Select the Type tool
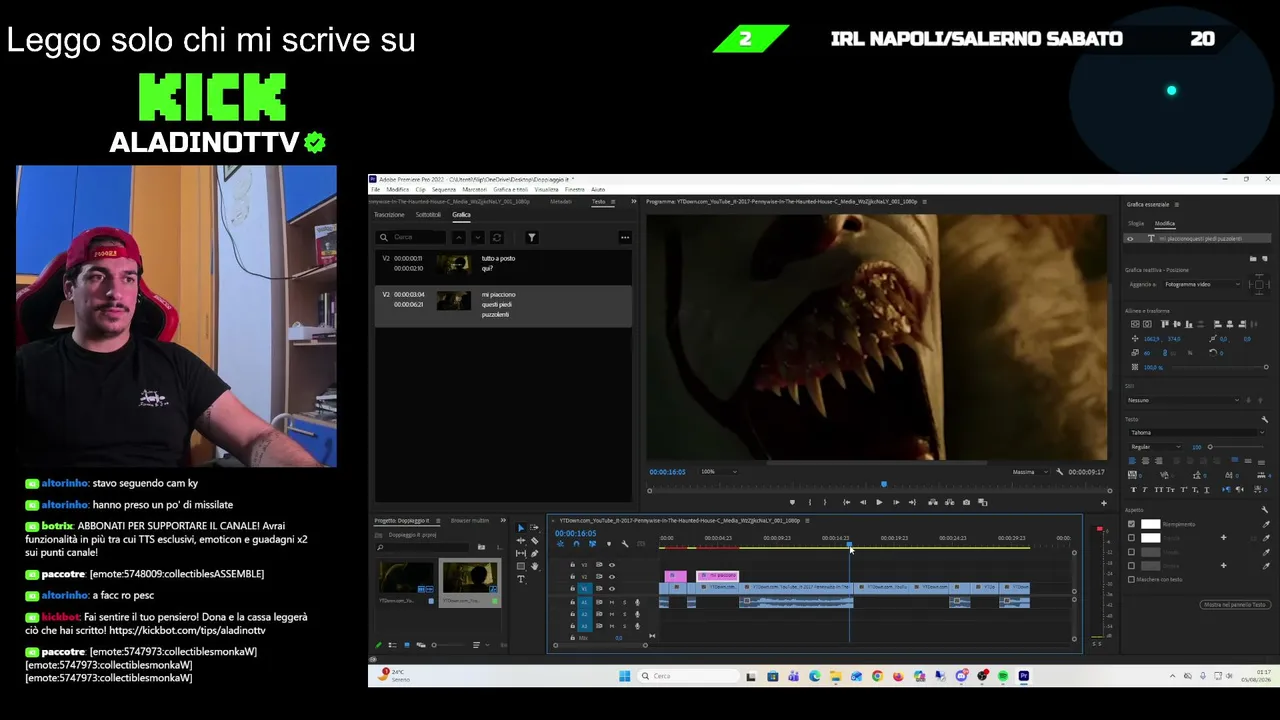The image size is (1280, 720). (x=520, y=580)
